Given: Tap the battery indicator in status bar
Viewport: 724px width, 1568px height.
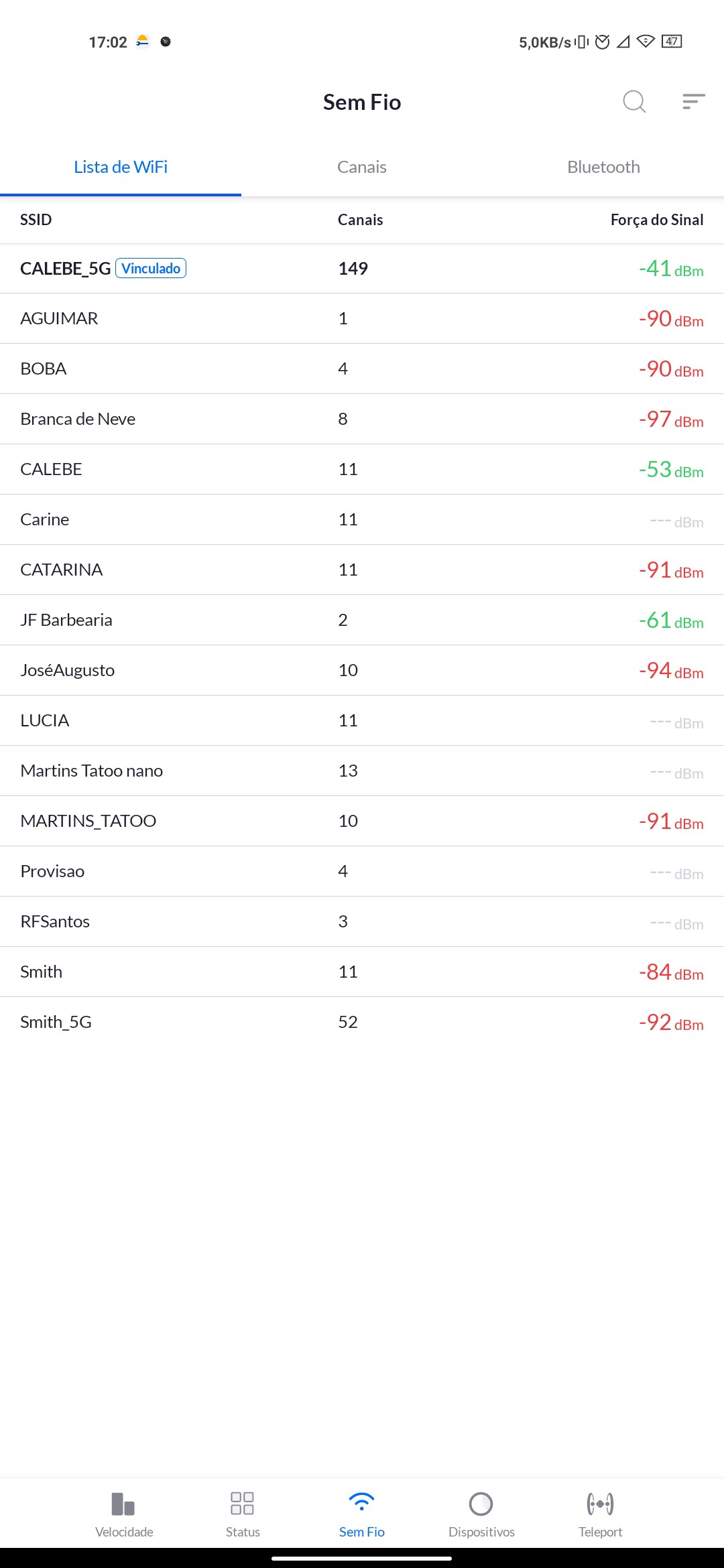Looking at the screenshot, I should (672, 42).
